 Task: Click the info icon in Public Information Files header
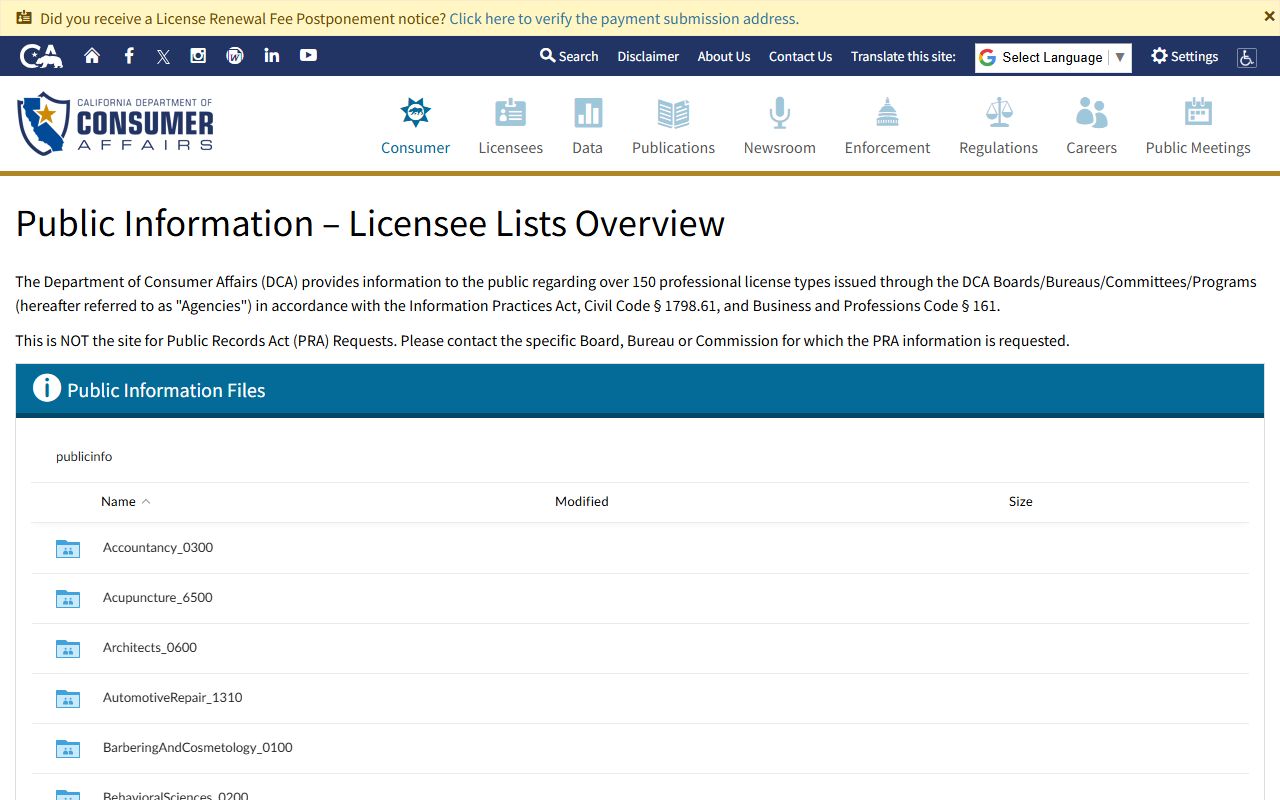(x=47, y=388)
